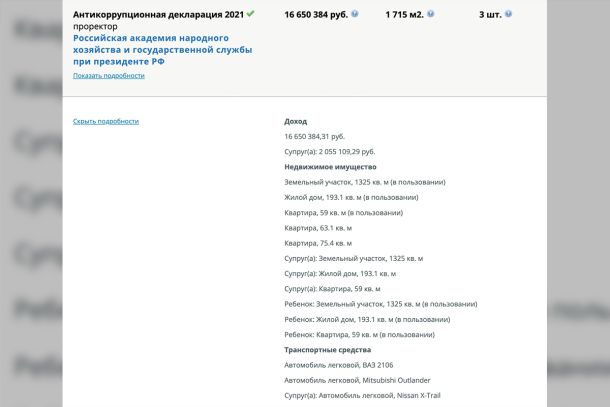Click the Квартира, 75.4 кв. м entry

coord(318,243)
